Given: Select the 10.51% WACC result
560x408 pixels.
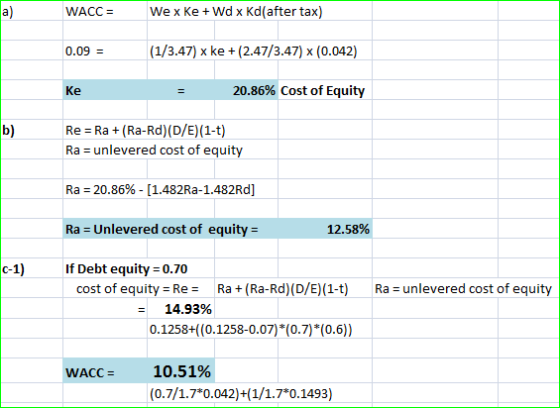Looking at the screenshot, I should click(182, 372).
